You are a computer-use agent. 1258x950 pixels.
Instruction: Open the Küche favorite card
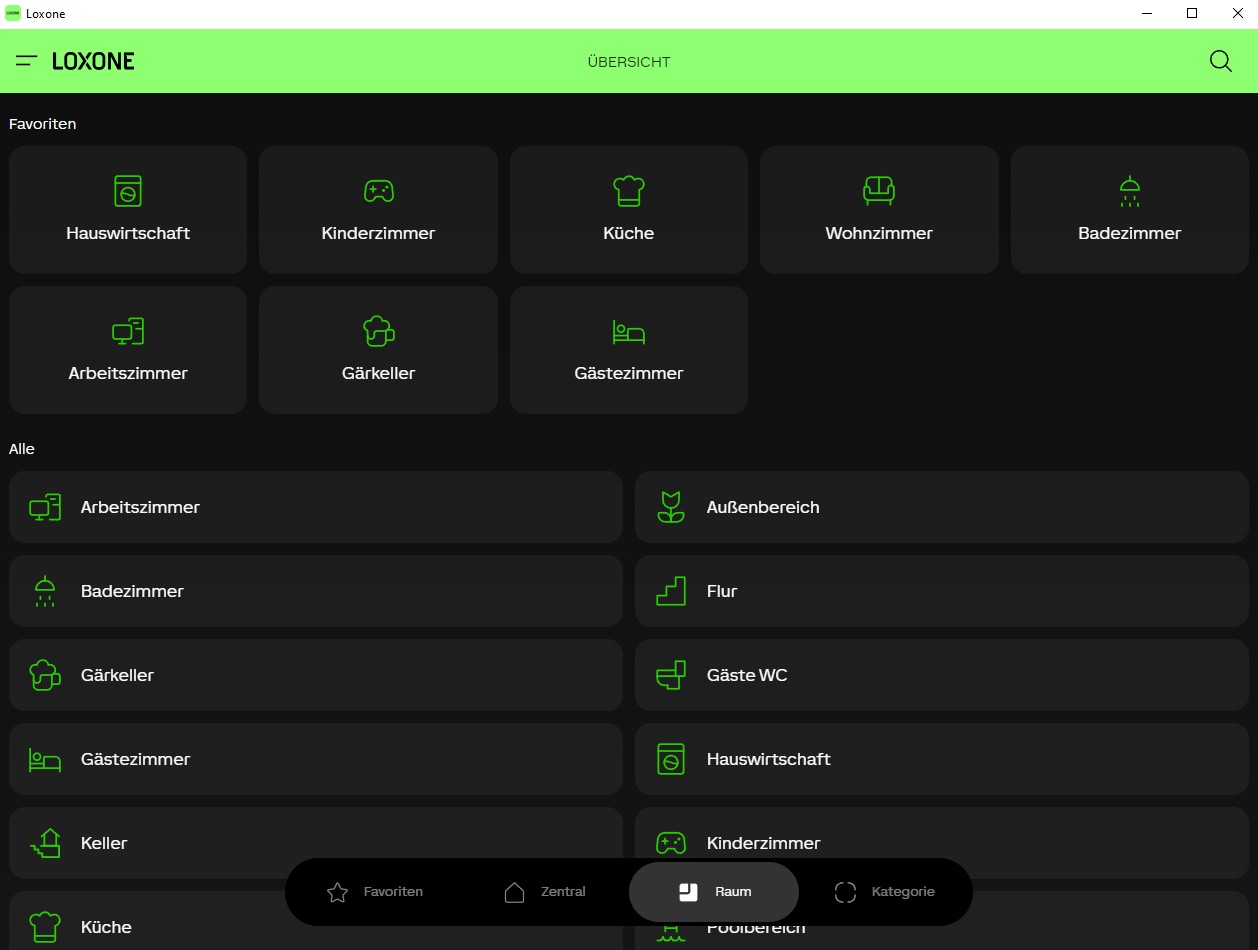(x=629, y=210)
